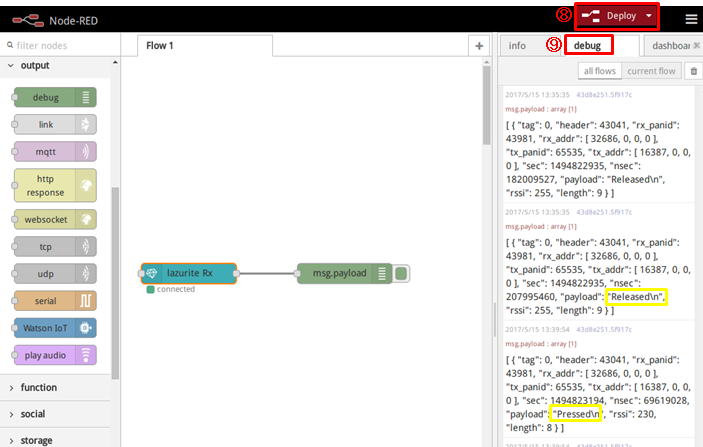Image resolution: width=703 pixels, height=447 pixels.
Task: Click timestamp 2017/5/15 13:39:54
Action: pyautogui.click(x=537, y=330)
